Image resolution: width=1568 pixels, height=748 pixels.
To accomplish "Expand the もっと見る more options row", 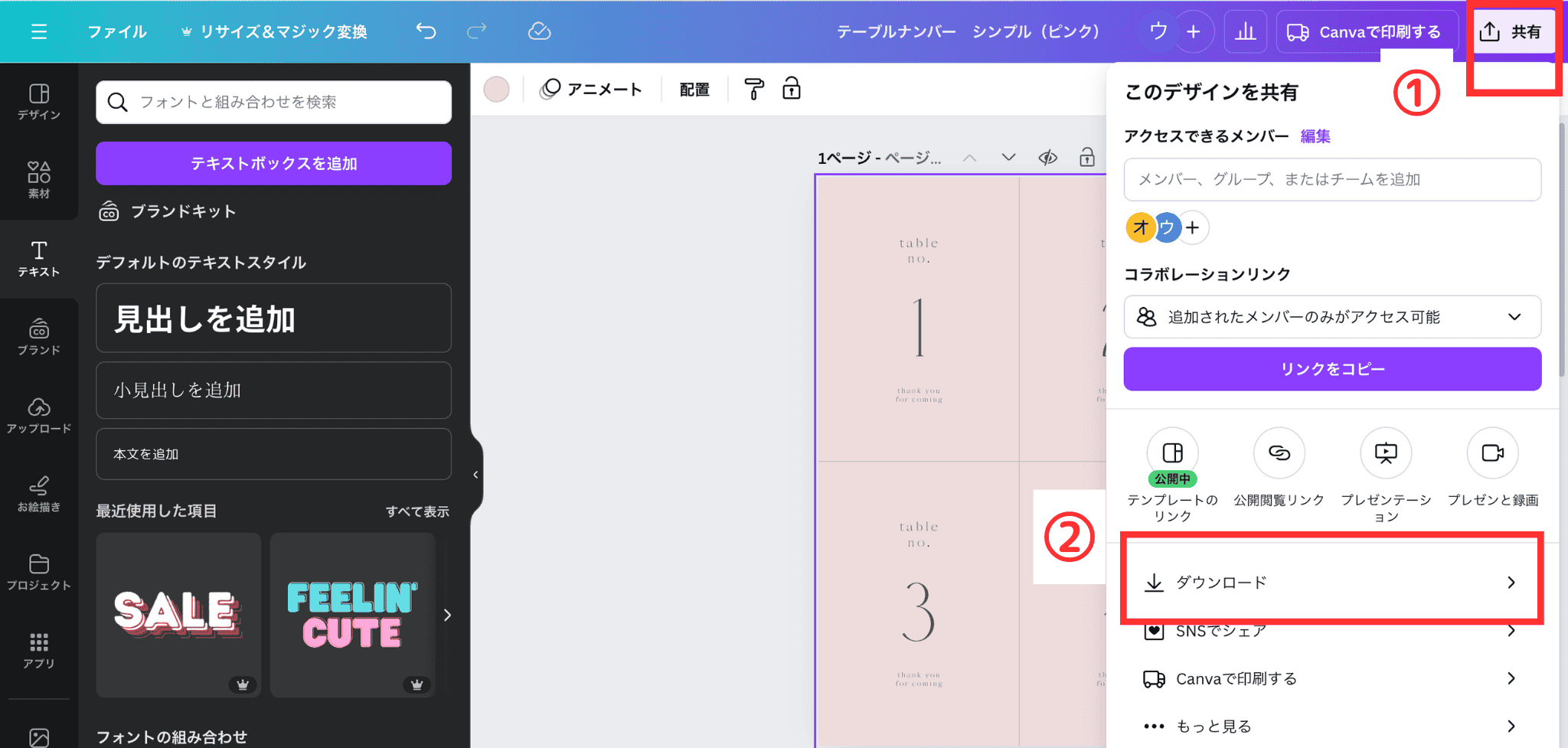I will click(x=1331, y=726).
